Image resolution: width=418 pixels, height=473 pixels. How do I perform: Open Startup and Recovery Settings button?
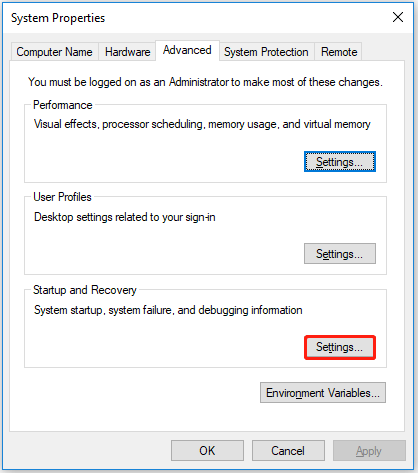pyautogui.click(x=340, y=347)
